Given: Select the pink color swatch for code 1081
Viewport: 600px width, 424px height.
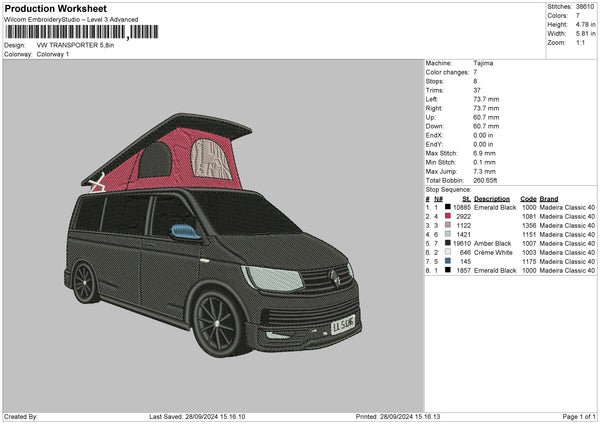Looking at the screenshot, I should (x=446, y=216).
